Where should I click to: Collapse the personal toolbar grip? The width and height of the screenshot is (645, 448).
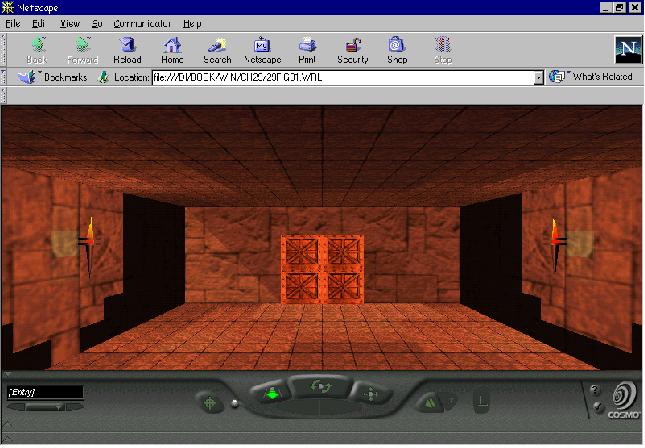pyautogui.click(x=4, y=95)
